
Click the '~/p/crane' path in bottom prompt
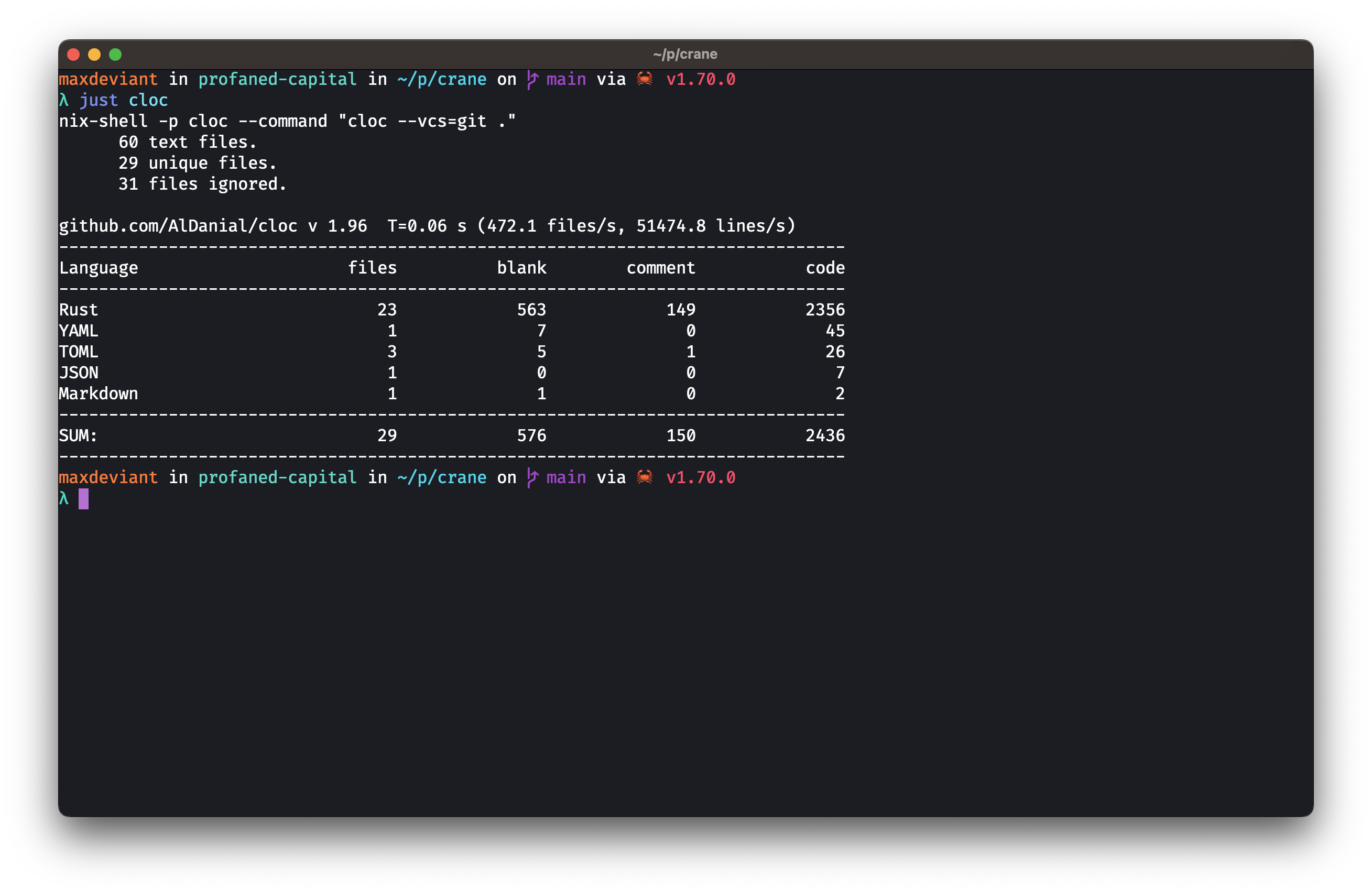(x=442, y=478)
